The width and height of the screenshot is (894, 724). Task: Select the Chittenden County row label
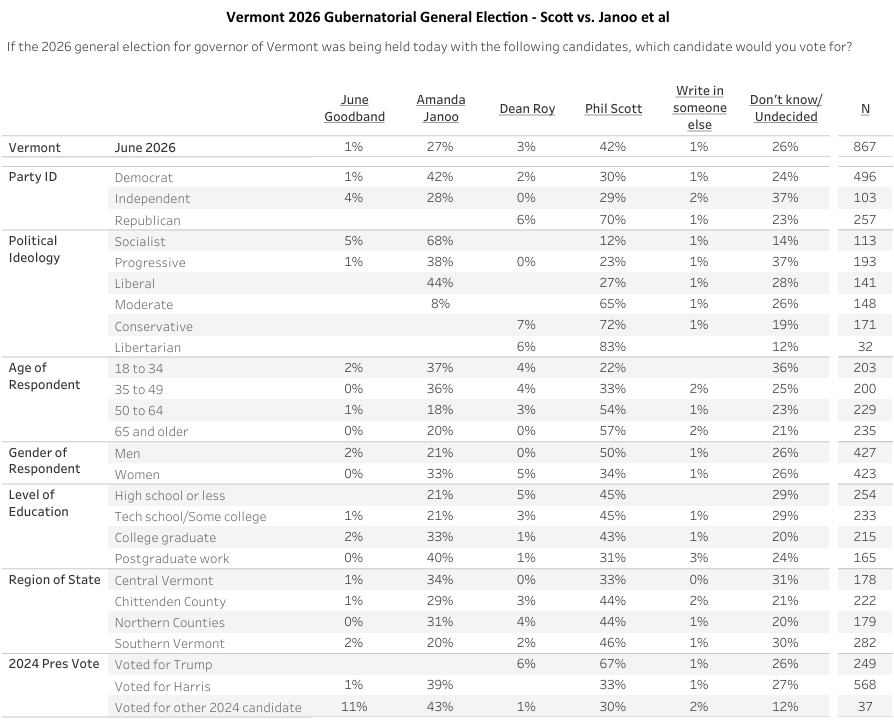click(x=170, y=601)
